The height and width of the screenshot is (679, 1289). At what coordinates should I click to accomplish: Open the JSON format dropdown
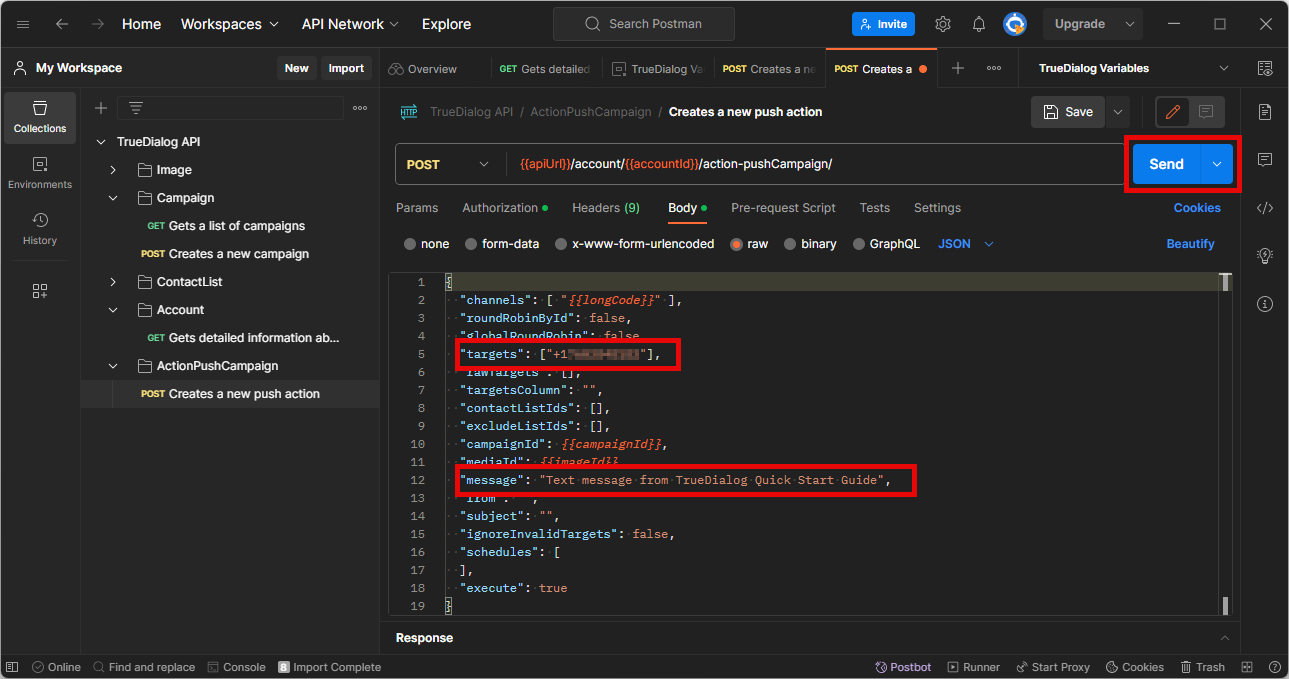pyautogui.click(x=966, y=244)
